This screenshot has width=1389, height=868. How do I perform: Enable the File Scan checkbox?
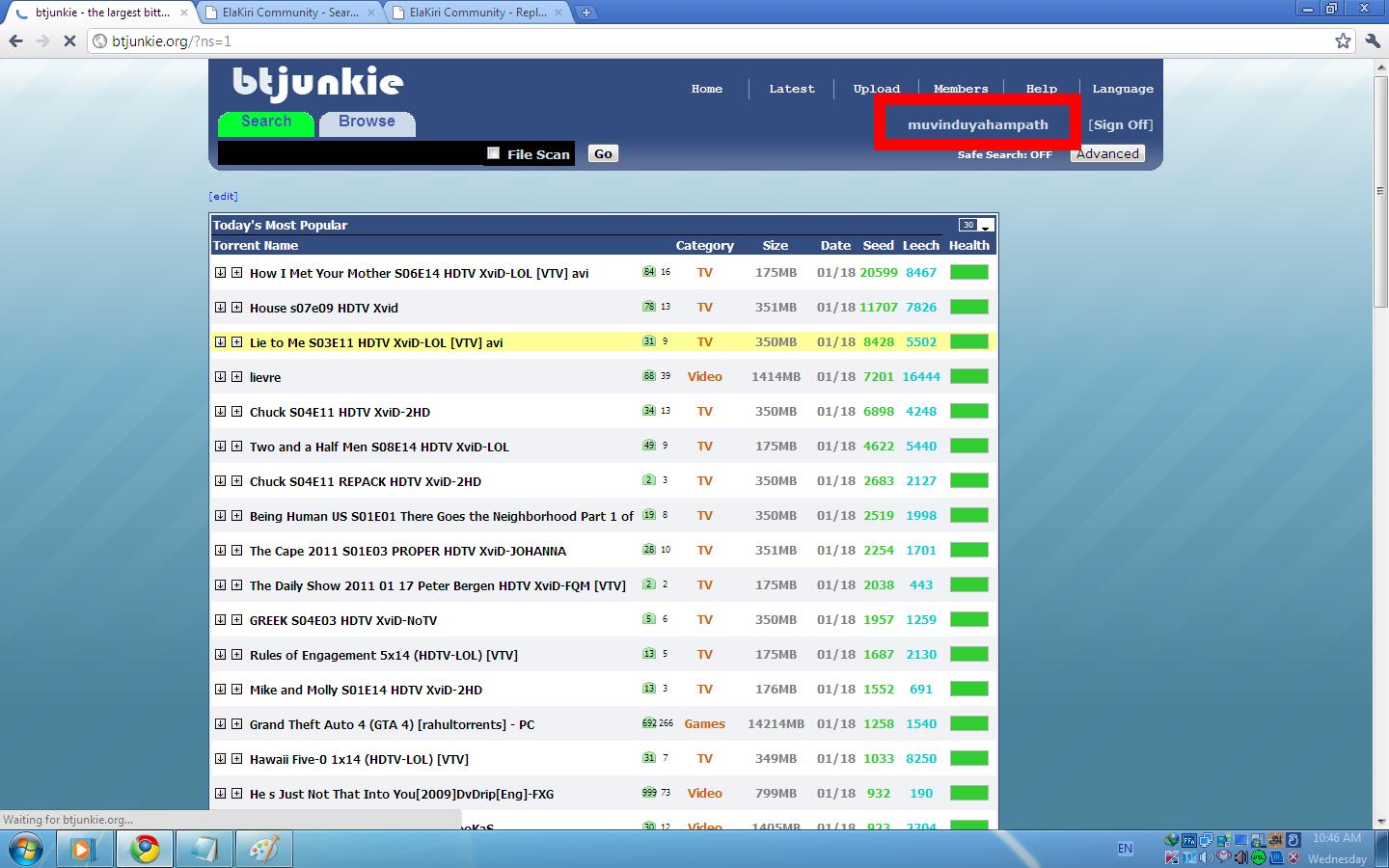click(x=494, y=153)
